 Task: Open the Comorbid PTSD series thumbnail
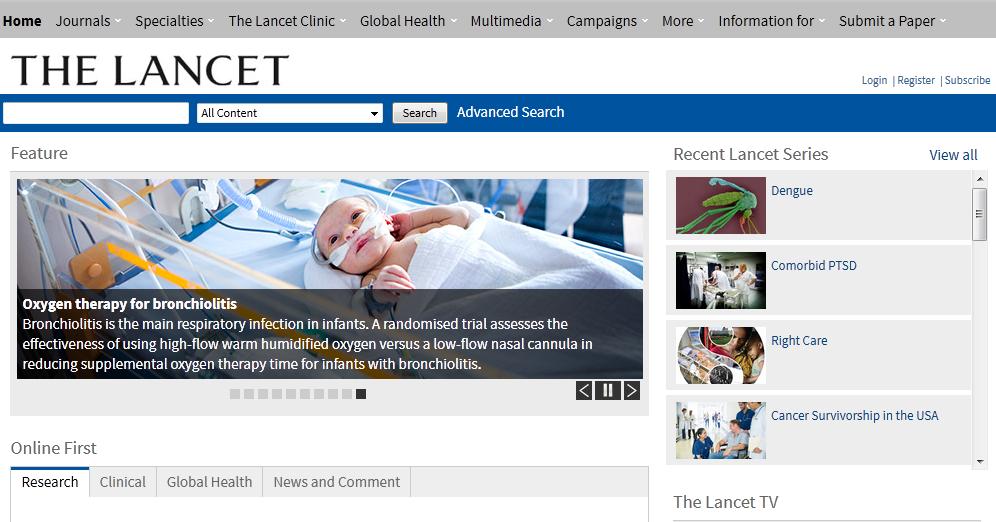[720, 280]
